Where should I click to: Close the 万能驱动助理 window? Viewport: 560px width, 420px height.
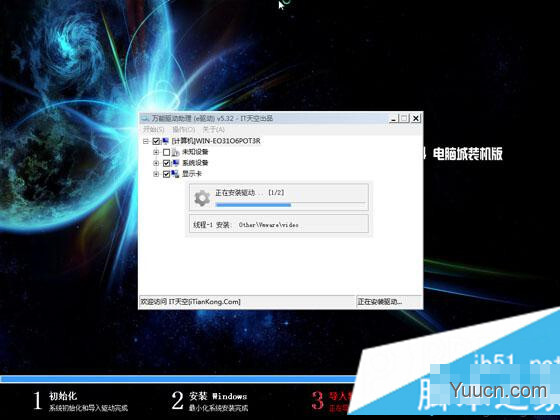[x=416, y=118]
